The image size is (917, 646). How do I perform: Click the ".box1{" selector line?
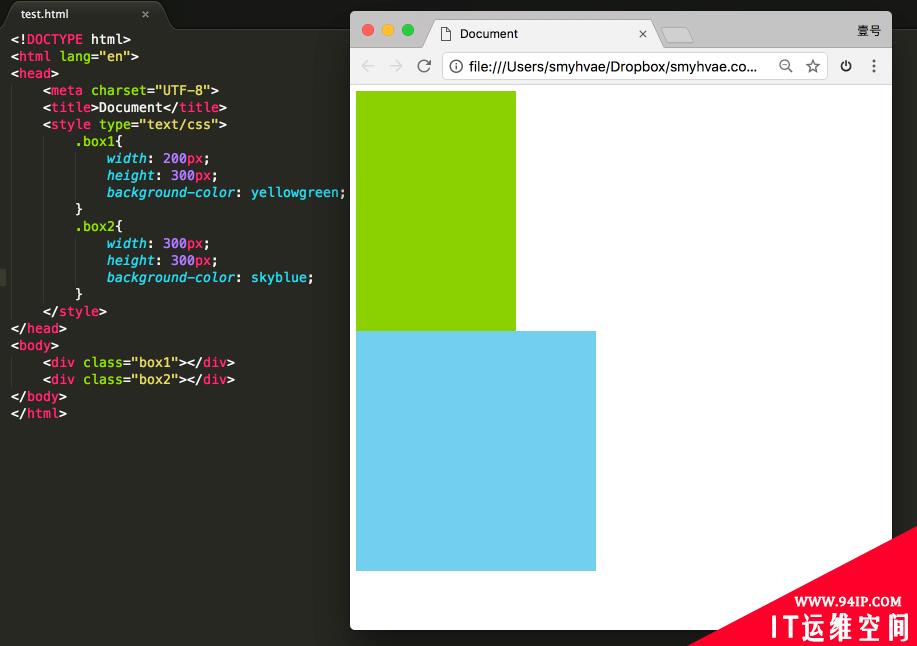pyautogui.click(x=99, y=141)
